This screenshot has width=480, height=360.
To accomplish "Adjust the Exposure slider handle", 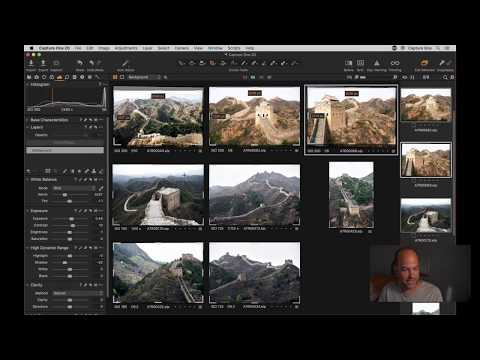I will tap(71, 219).
